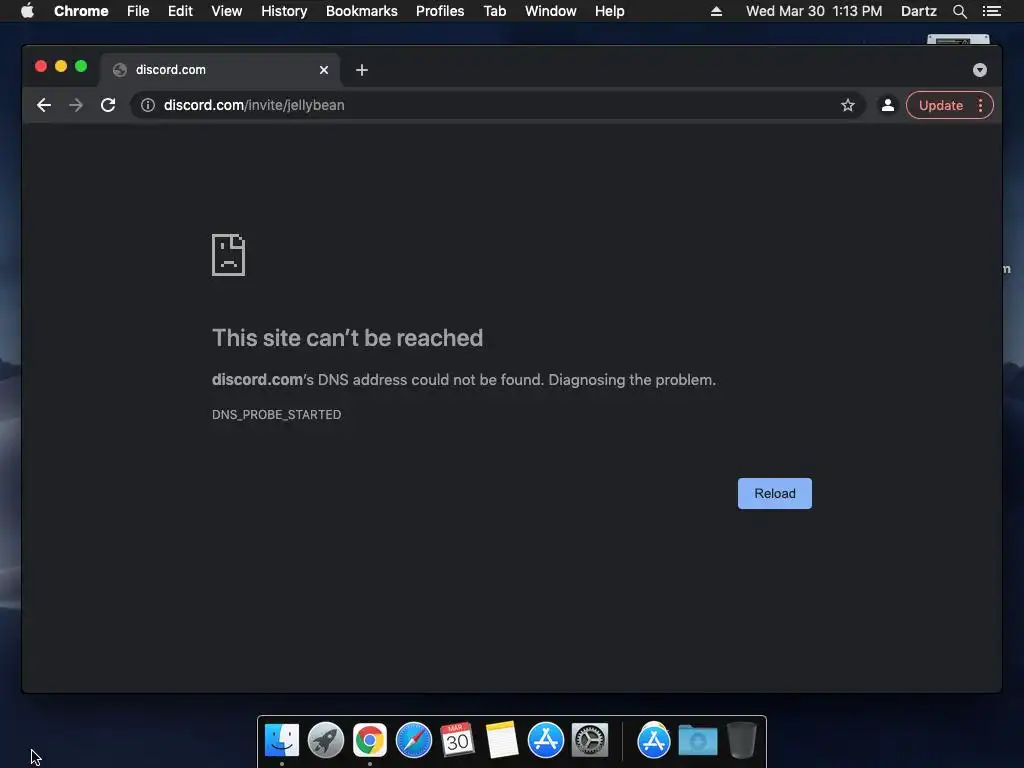Viewport: 1024px width, 768px height.
Task: Click the address bar URL field
Action: pos(496,105)
